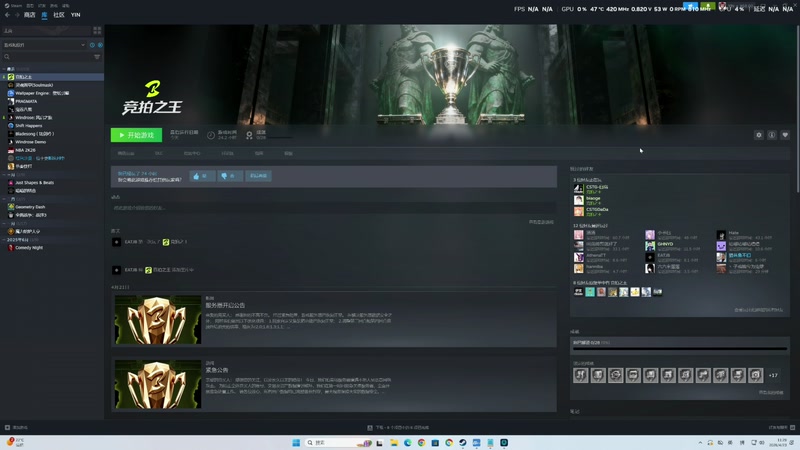Screen dimensions: 800x450
Task: Show hidden system tray icons
Action: point(700,442)
